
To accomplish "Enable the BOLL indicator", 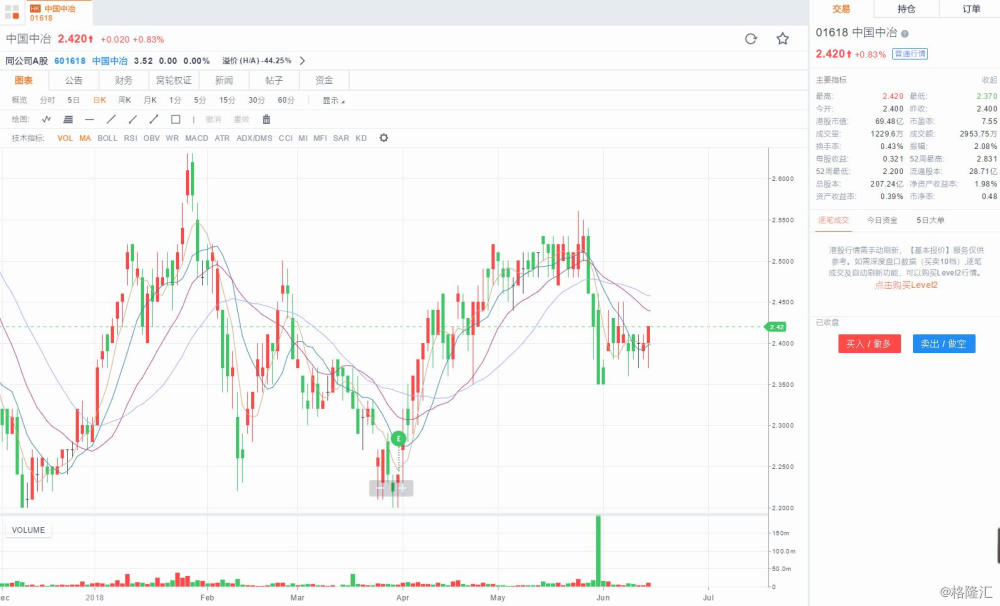I will tap(107, 138).
